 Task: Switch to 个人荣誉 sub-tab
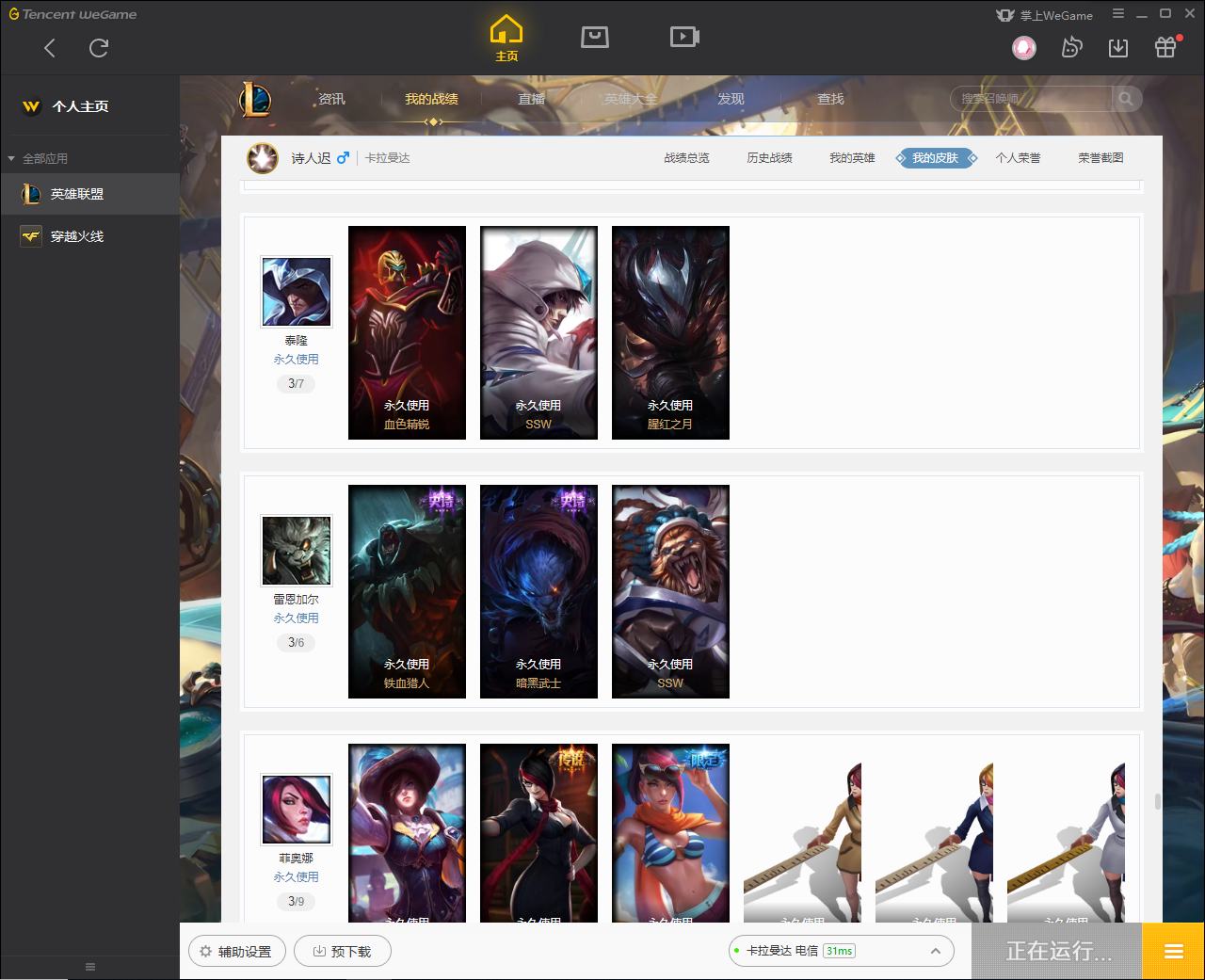point(1018,158)
